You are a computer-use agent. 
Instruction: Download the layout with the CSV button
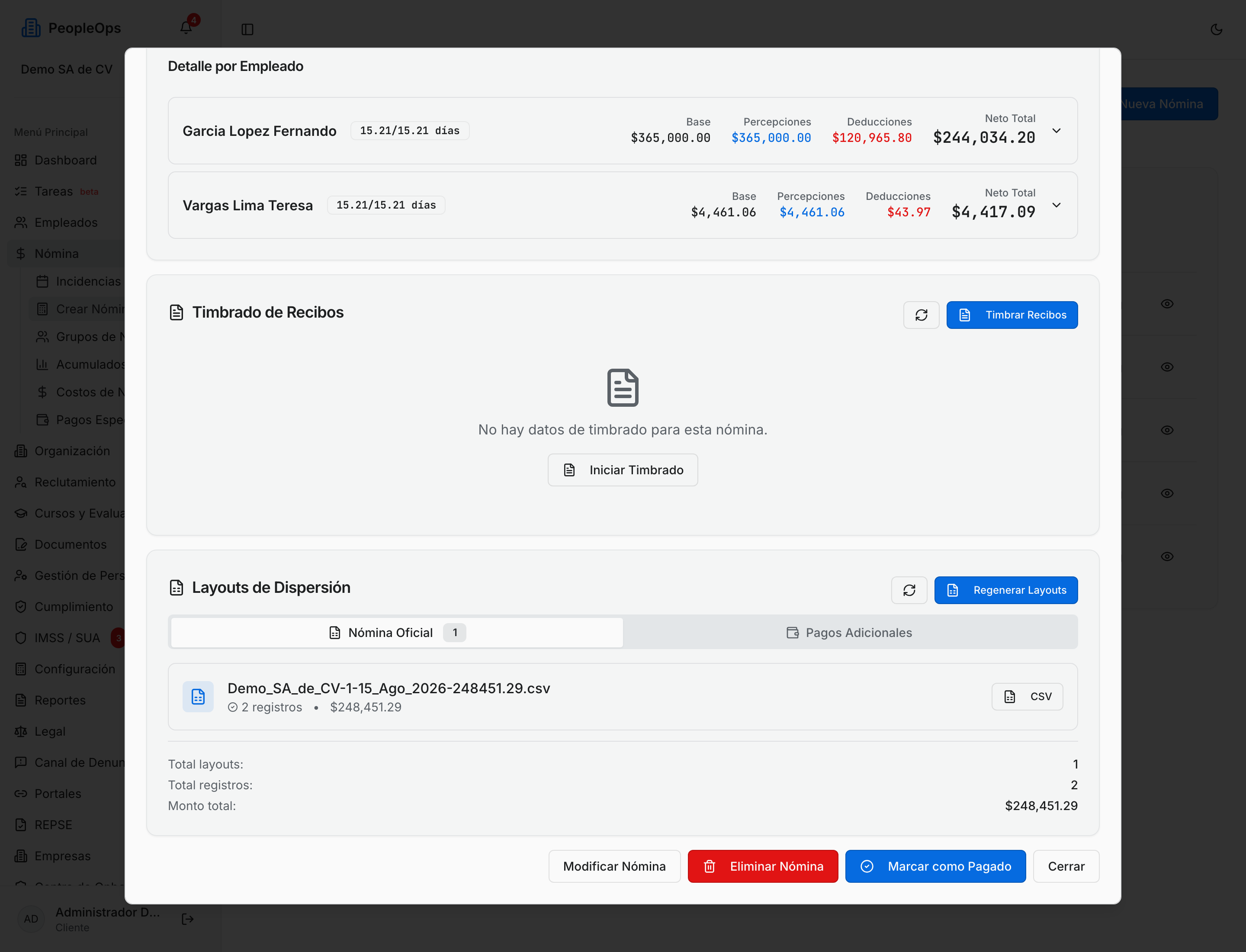(x=1027, y=696)
